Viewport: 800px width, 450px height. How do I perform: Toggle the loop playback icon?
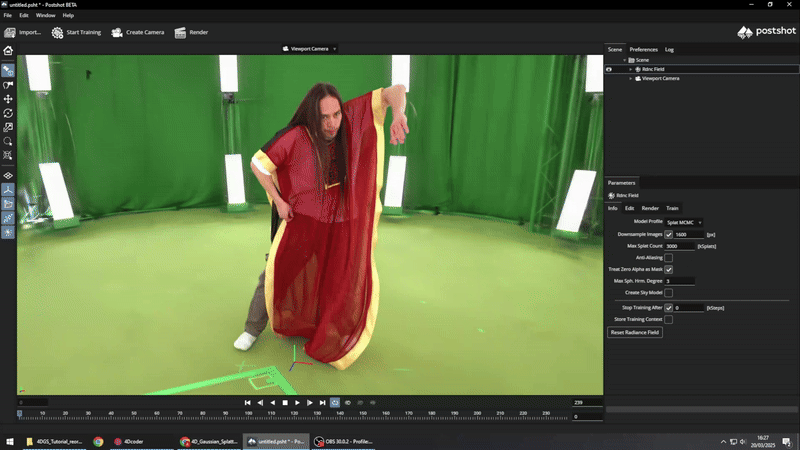[334, 402]
